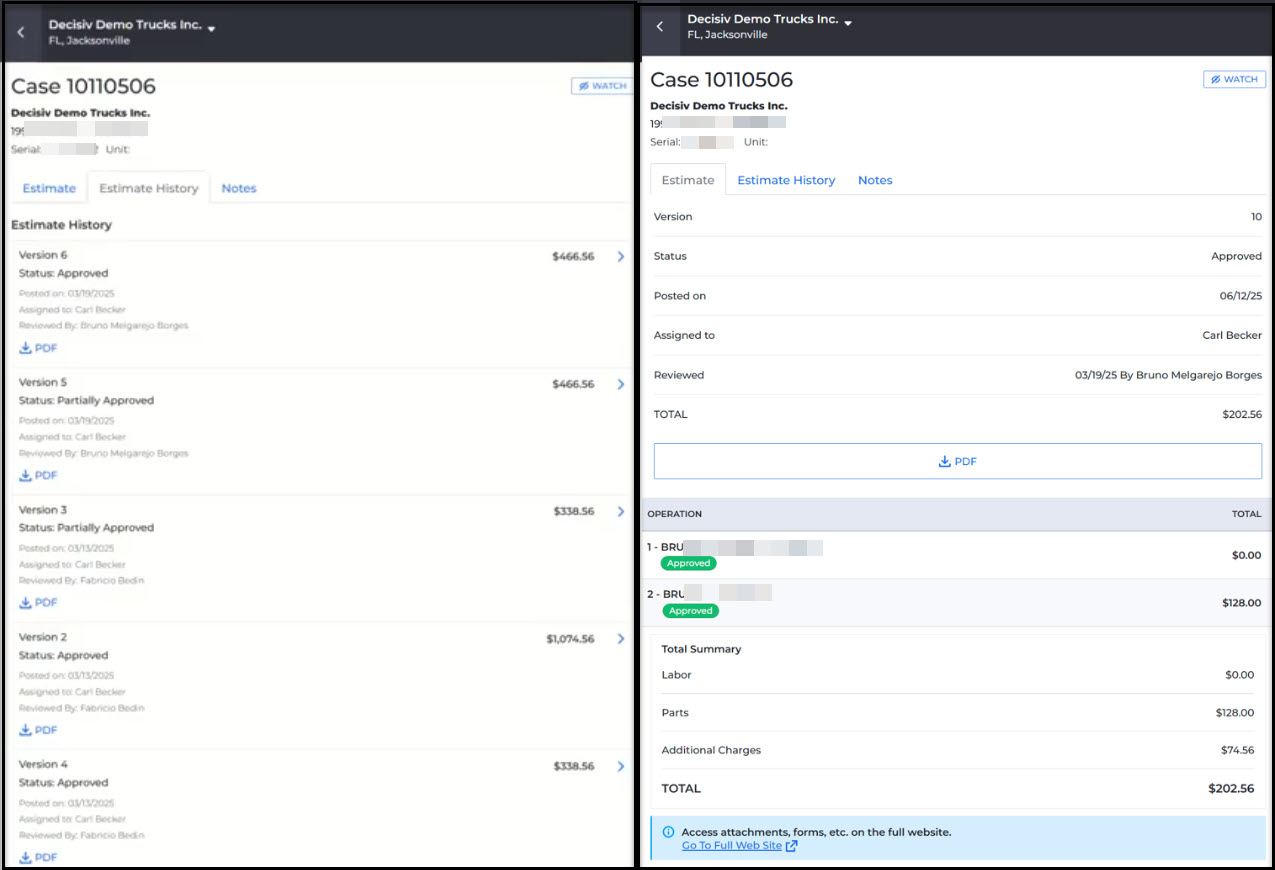This screenshot has height=870, width=1275.
Task: Click the Version 3 total amount $338.56
Action: (x=574, y=510)
